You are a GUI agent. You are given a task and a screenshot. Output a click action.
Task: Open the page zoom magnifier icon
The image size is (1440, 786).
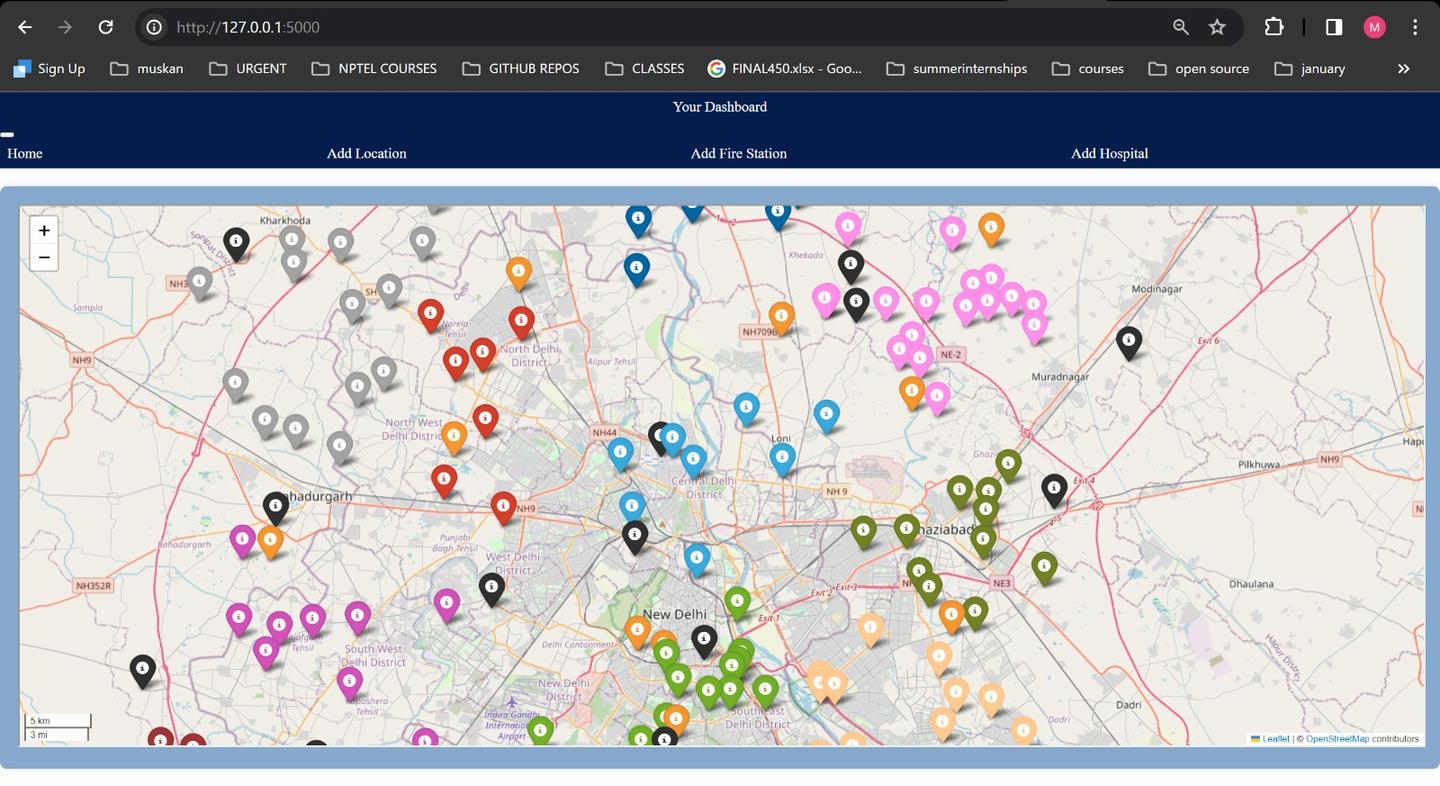(x=1181, y=27)
